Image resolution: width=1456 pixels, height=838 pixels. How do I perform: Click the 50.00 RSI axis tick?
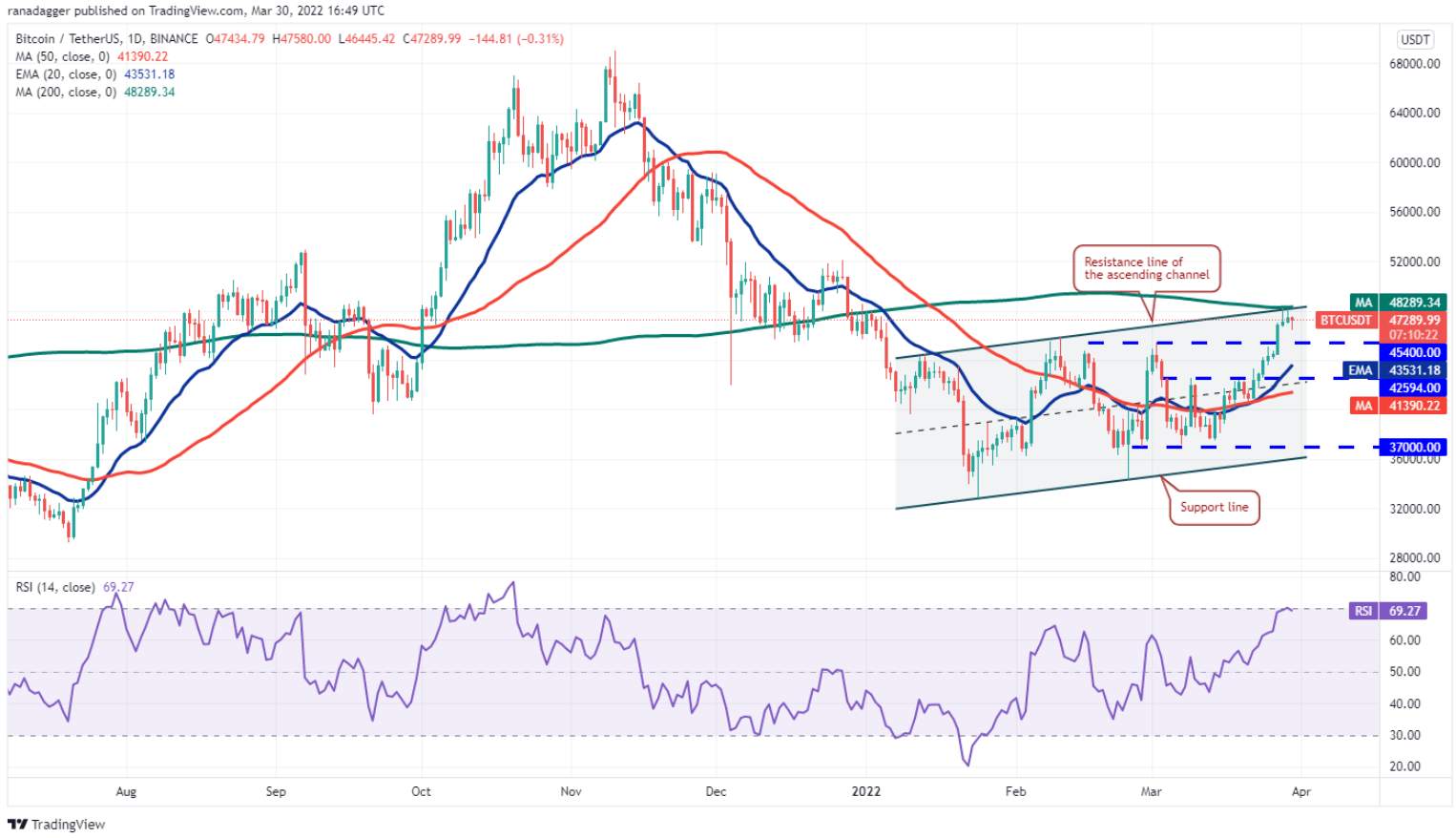[1404, 672]
